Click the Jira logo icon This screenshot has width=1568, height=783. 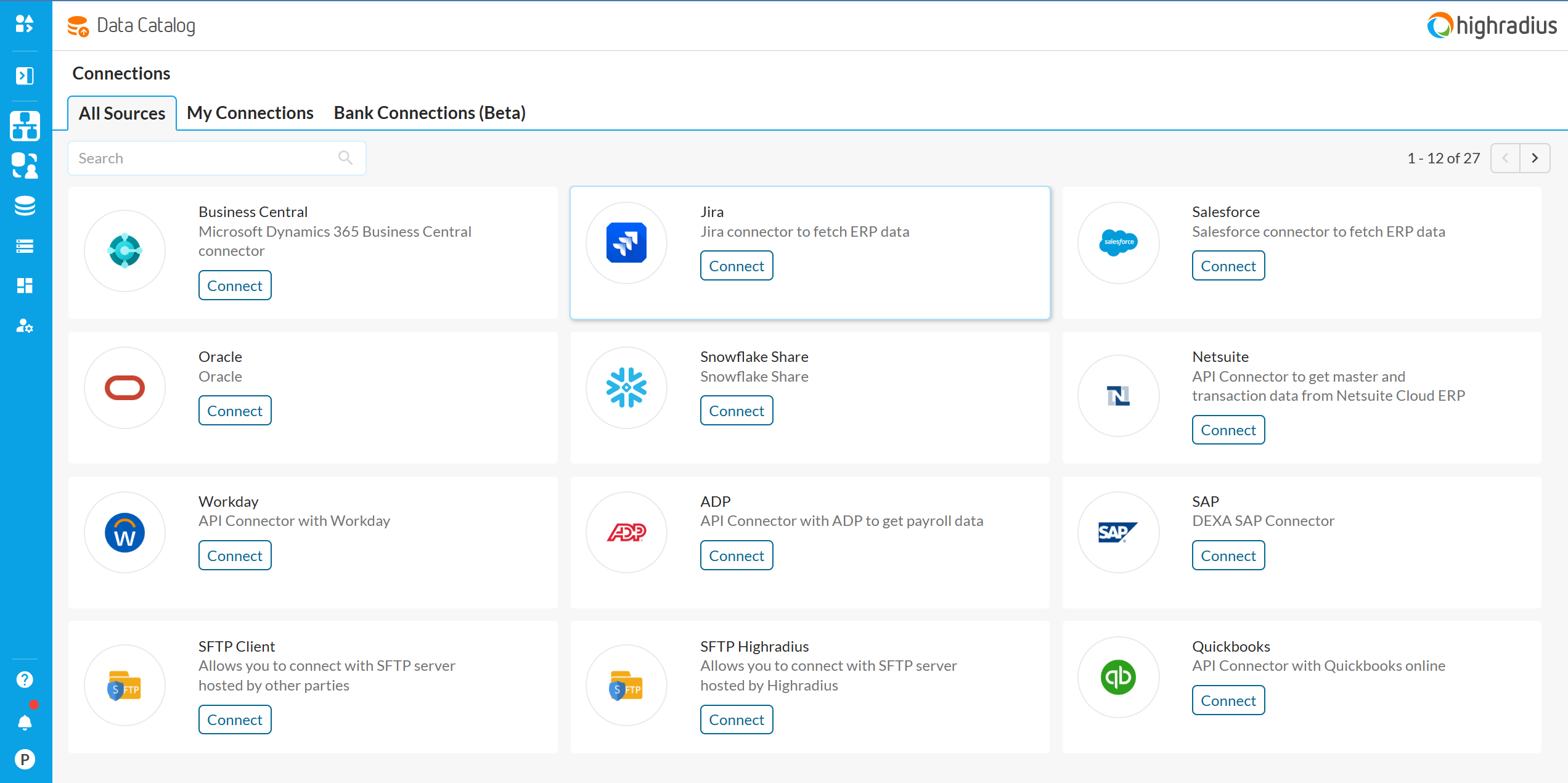click(626, 243)
